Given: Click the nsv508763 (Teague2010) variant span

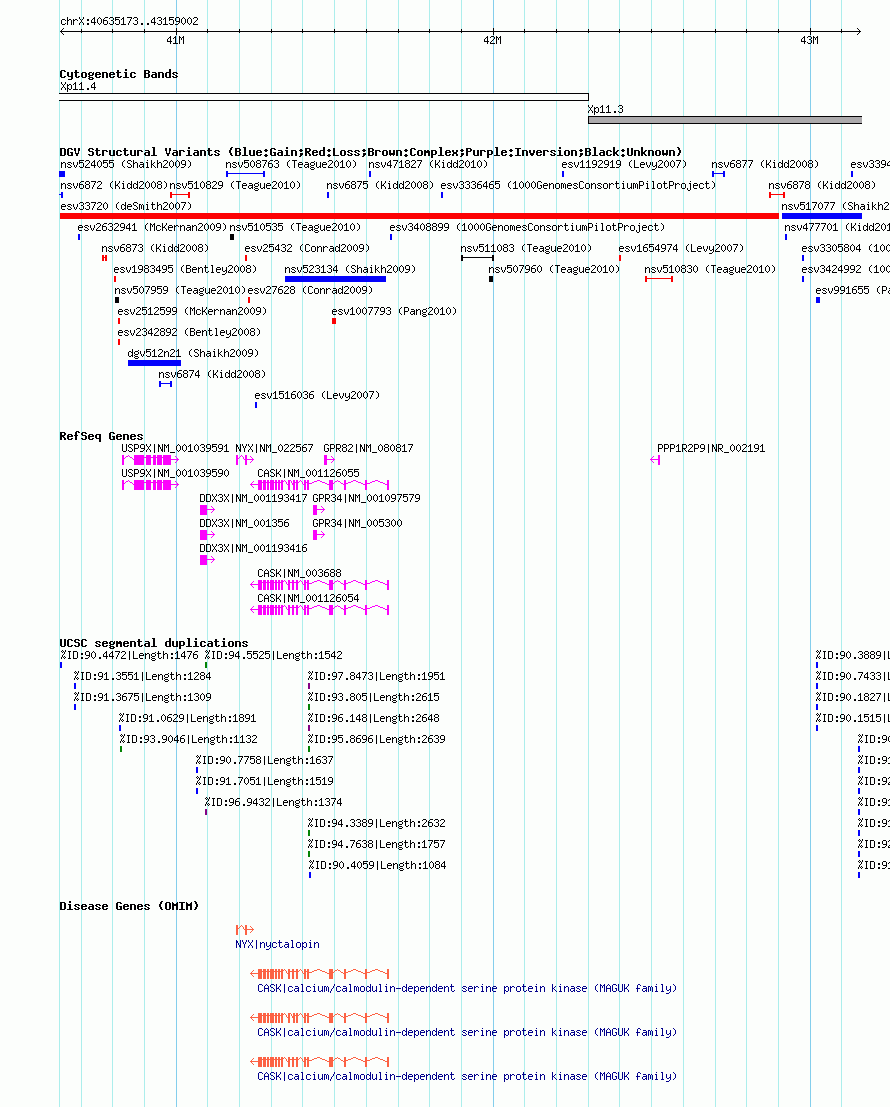Looking at the screenshot, I should [x=246, y=174].
